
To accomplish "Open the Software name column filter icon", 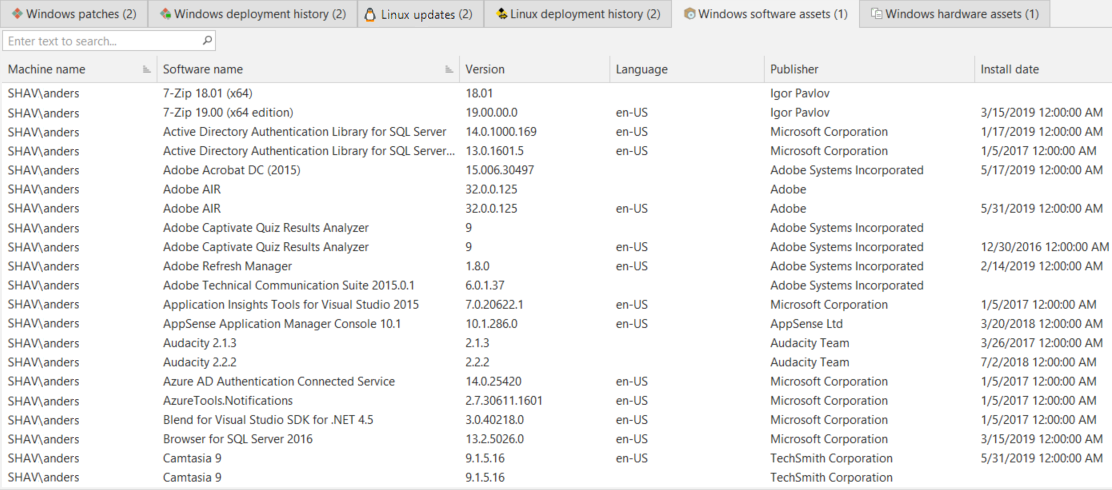I will pos(449,69).
